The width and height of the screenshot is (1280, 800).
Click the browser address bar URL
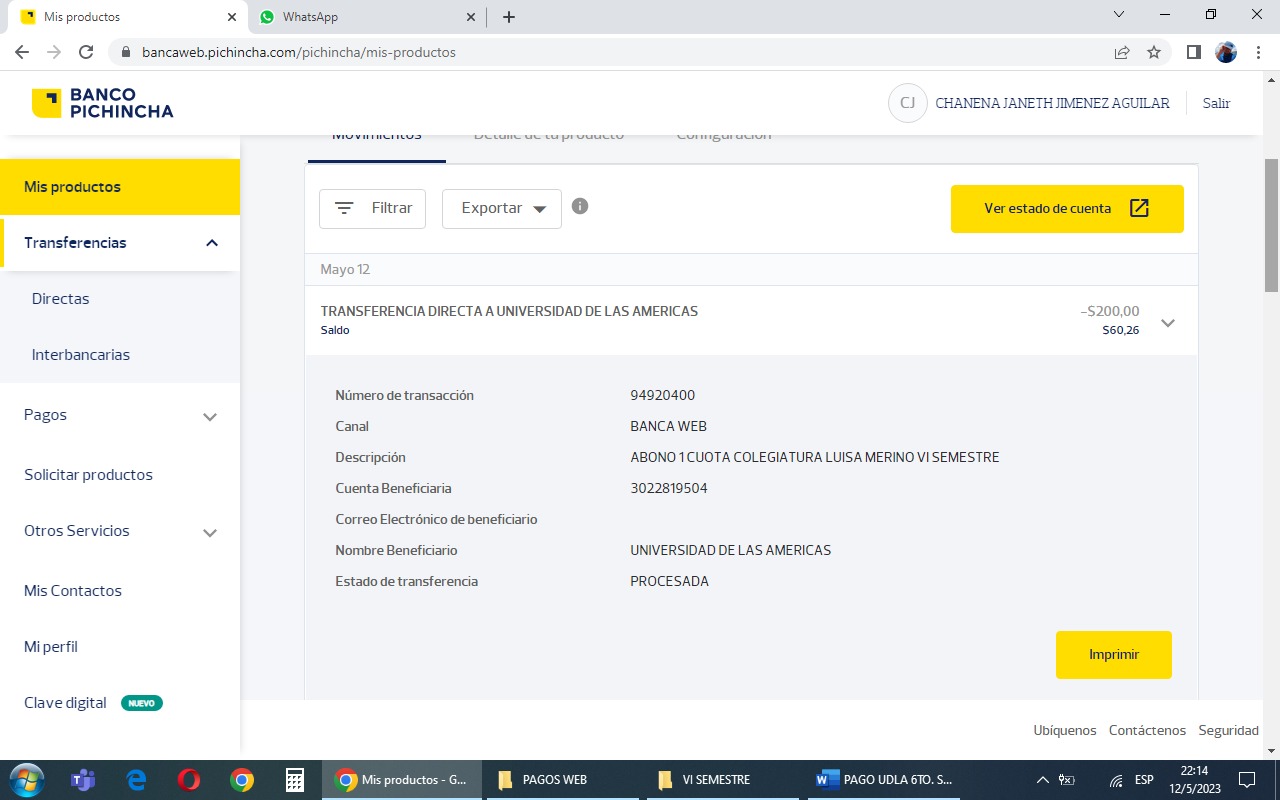pos(300,52)
